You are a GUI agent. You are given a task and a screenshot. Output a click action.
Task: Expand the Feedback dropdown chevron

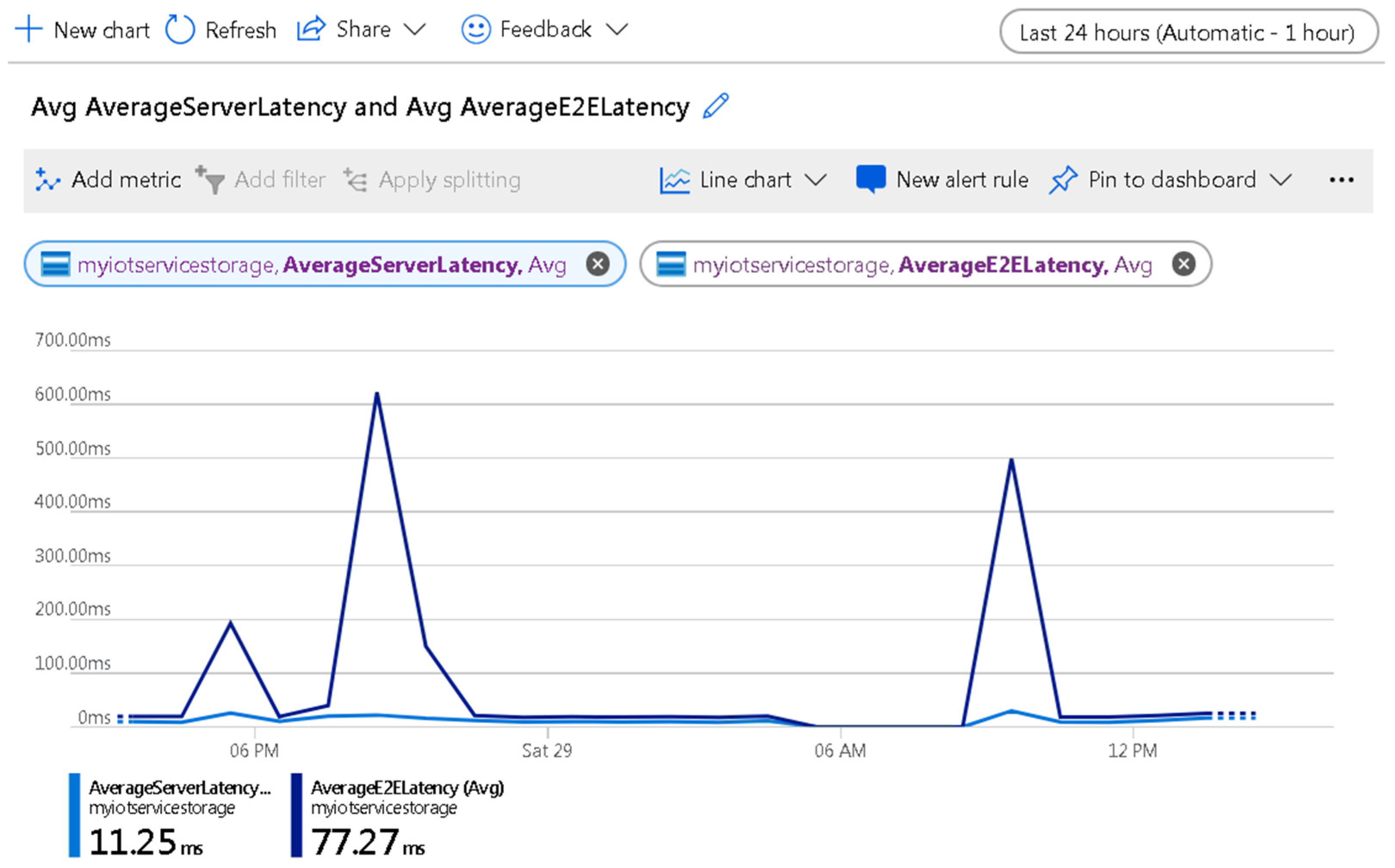tap(617, 29)
